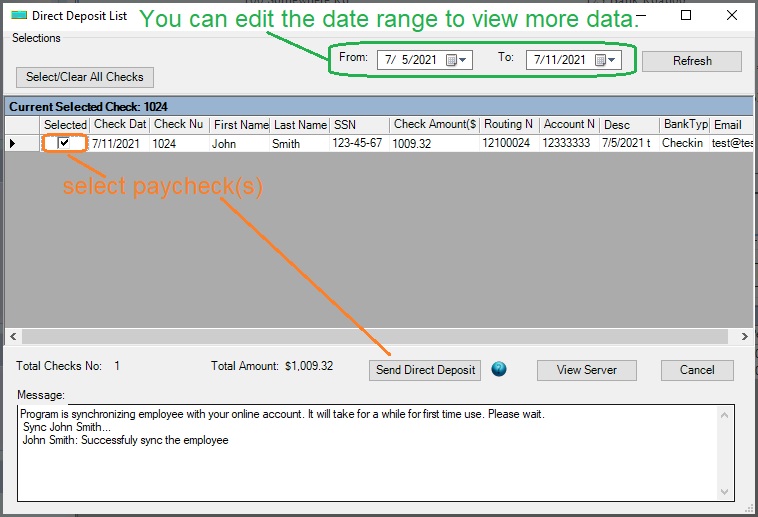The height and width of the screenshot is (517, 758).
Task: Open the From date calendar picker
Action: 455,60
